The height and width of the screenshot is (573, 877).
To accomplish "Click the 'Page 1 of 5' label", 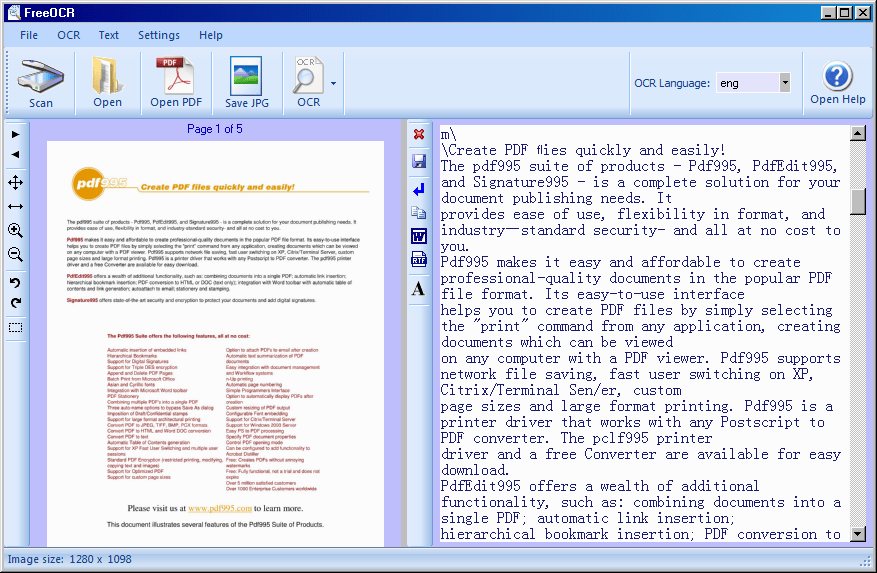I will point(215,129).
